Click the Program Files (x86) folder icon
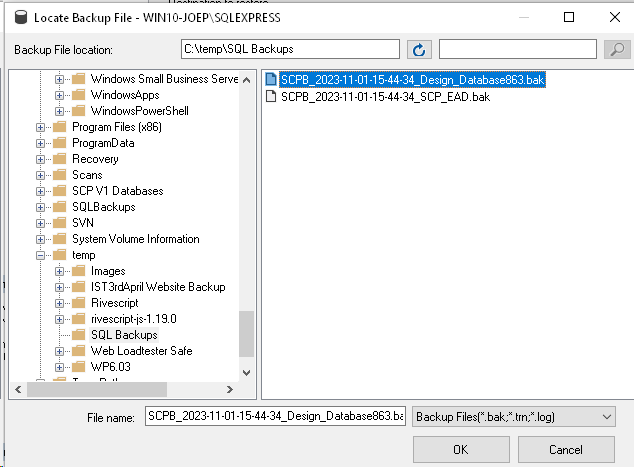634x467 pixels. [60, 127]
